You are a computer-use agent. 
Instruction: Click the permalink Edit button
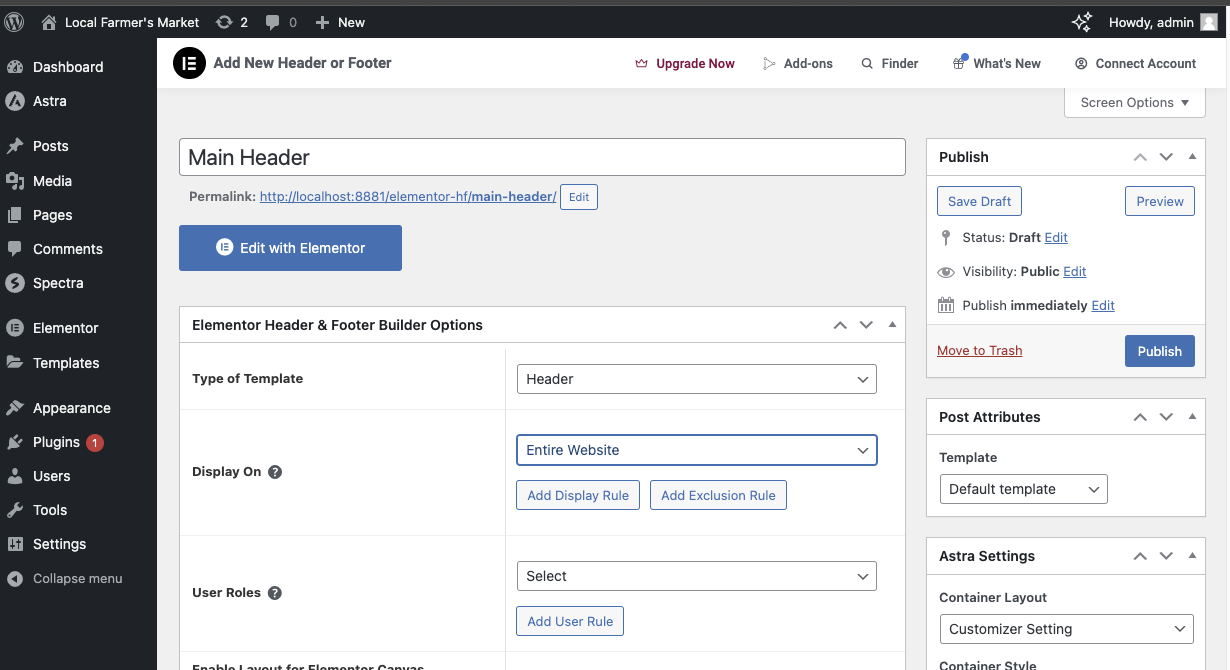[x=579, y=197]
